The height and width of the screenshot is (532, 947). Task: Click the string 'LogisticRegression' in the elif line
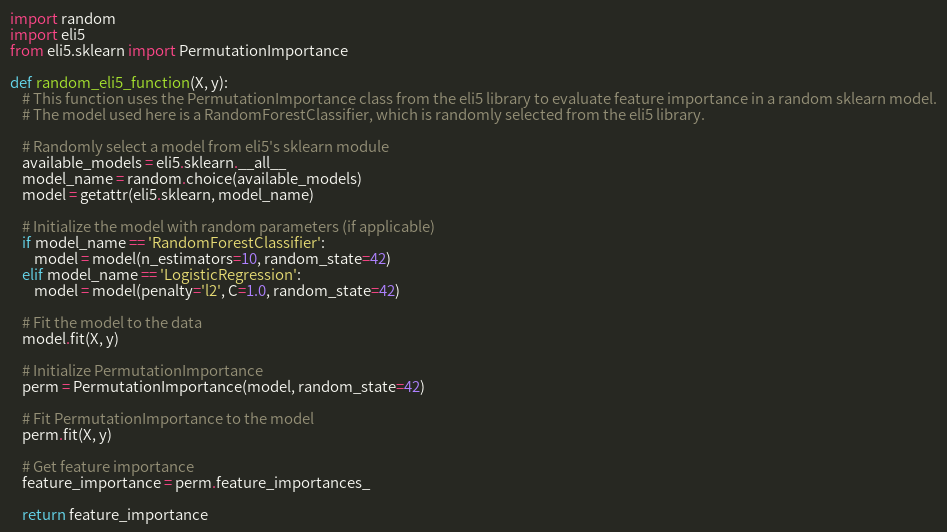228,275
